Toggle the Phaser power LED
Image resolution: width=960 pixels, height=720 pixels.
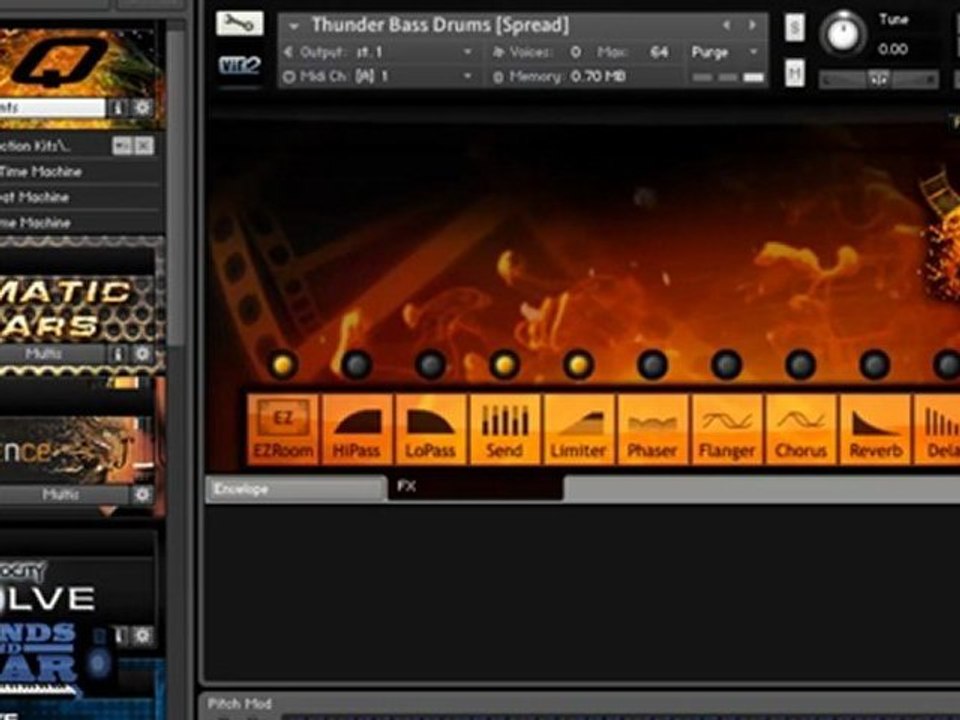pos(653,365)
